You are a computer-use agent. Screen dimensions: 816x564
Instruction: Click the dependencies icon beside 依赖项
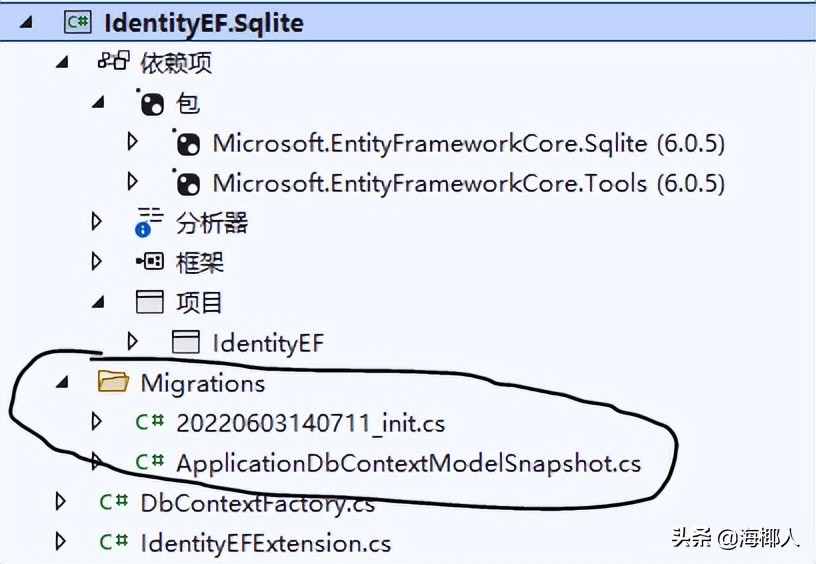[113, 61]
